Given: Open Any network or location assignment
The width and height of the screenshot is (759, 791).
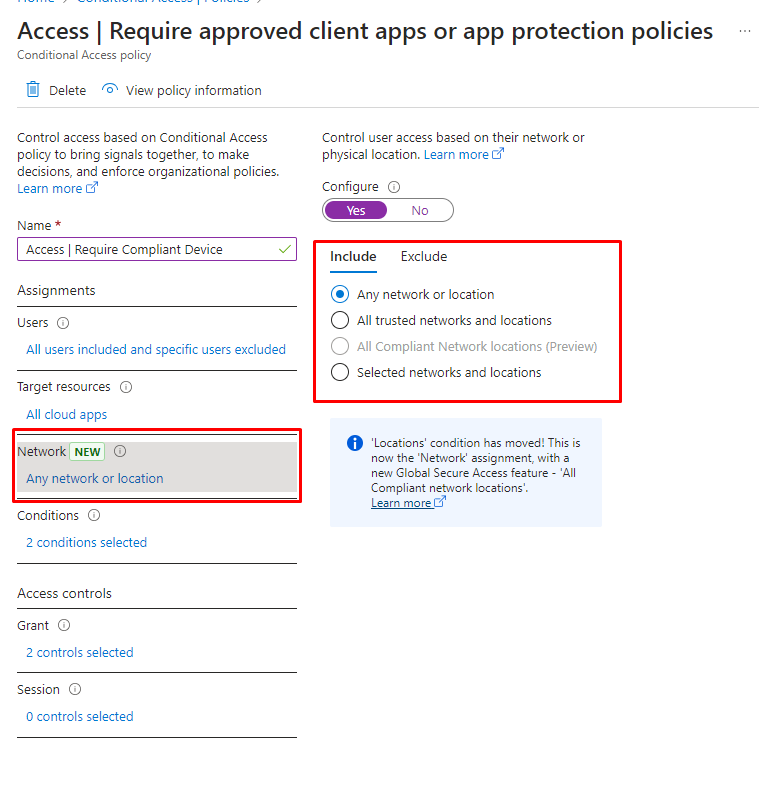Looking at the screenshot, I should (95, 478).
